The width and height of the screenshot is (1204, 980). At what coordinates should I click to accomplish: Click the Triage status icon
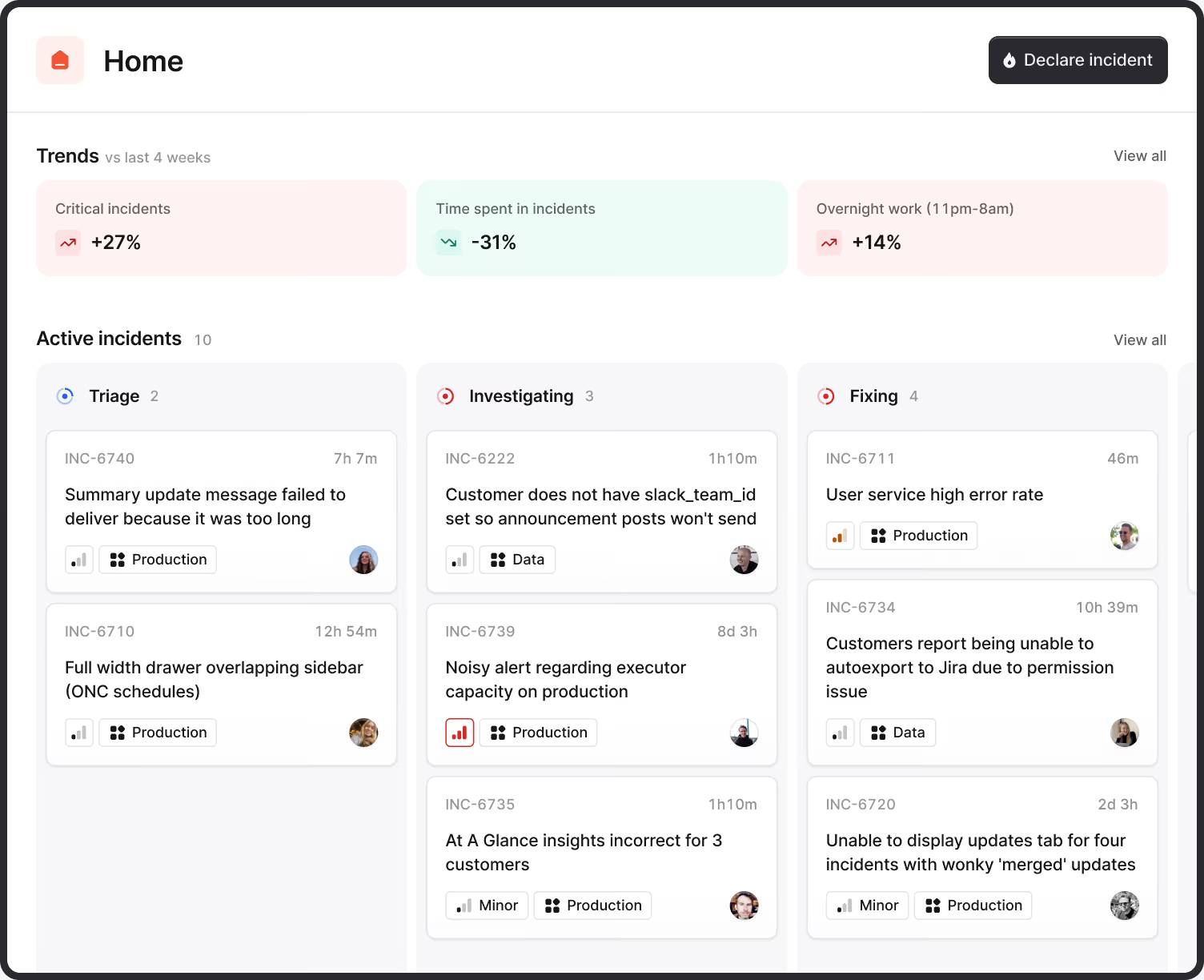[65, 396]
